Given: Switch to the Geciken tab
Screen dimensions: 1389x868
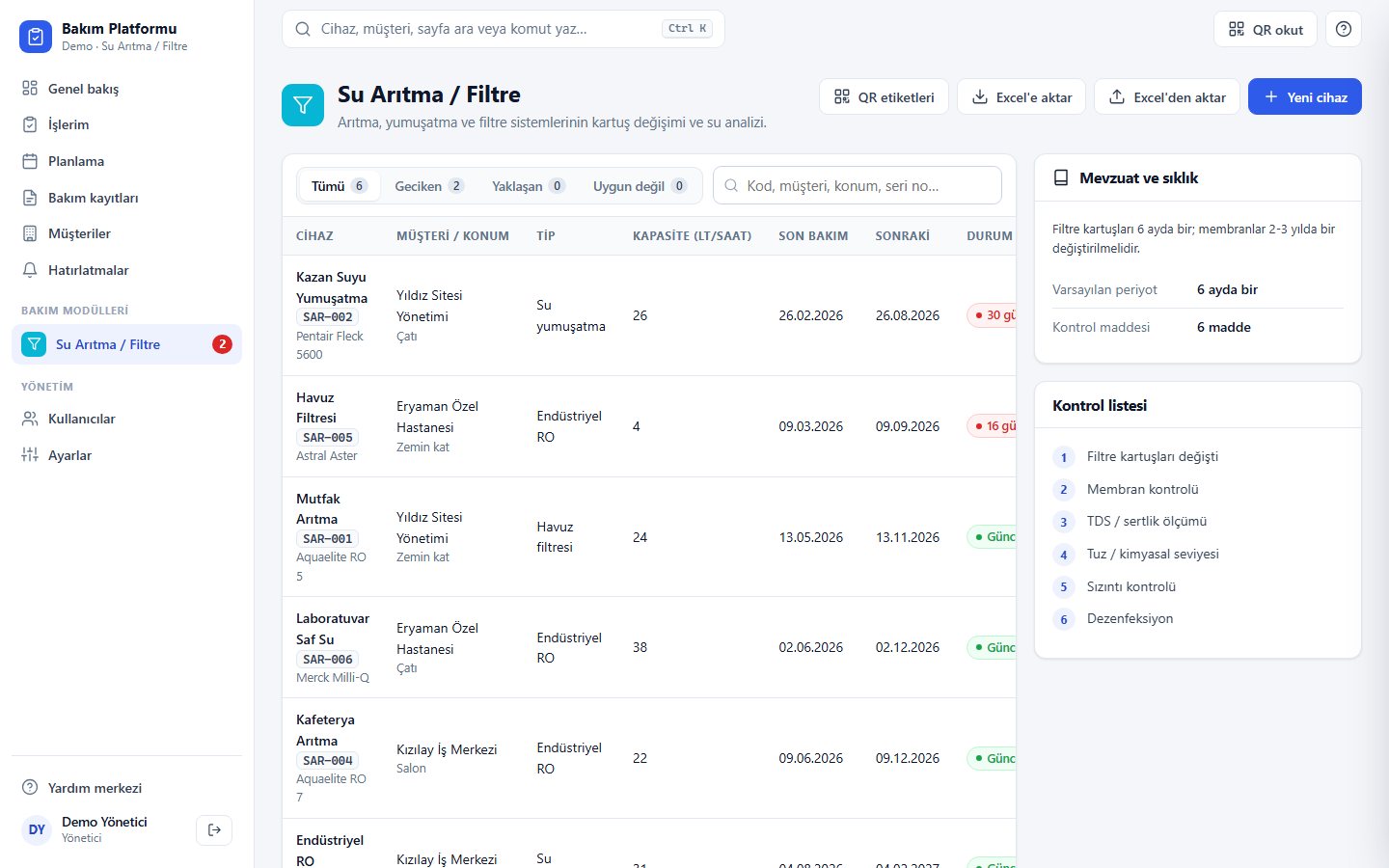Looking at the screenshot, I should pos(429,186).
